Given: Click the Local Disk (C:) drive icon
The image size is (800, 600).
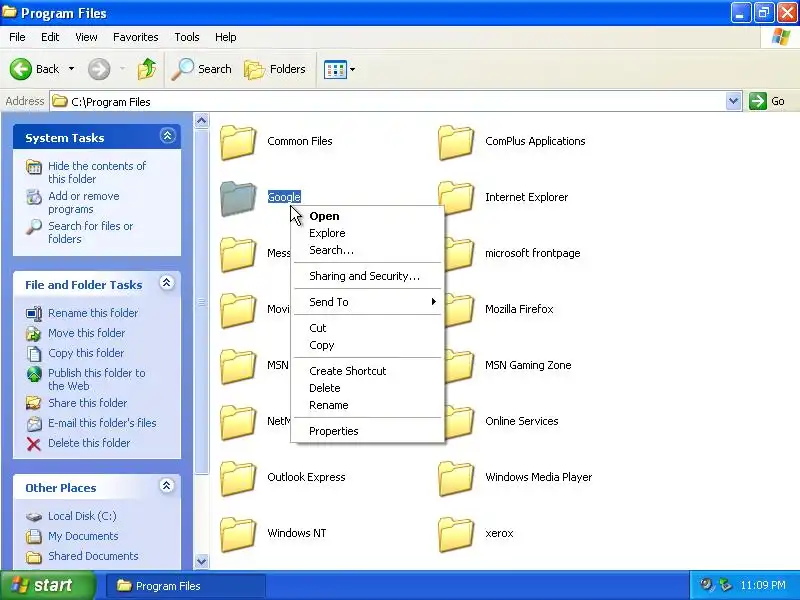Looking at the screenshot, I should 34,517.
